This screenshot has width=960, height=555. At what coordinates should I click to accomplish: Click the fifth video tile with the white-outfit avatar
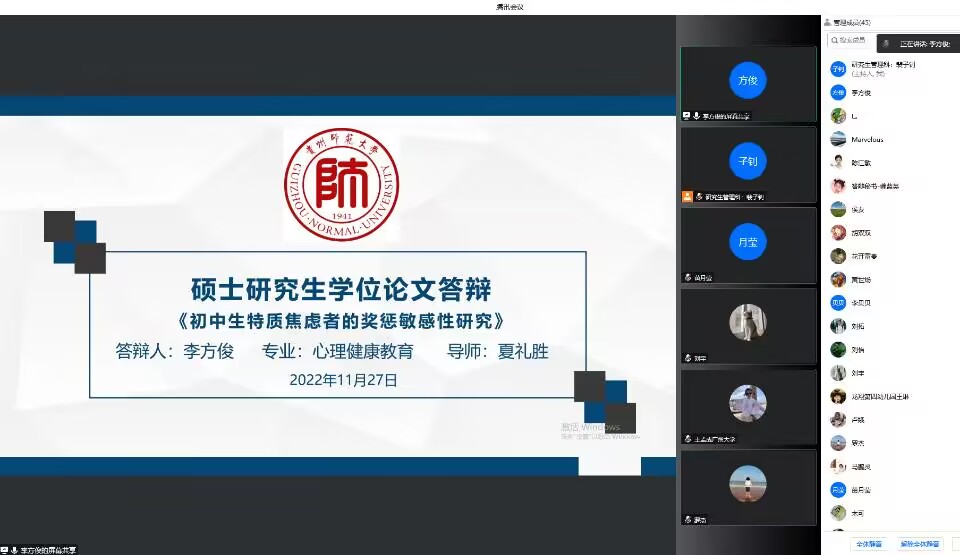[x=748, y=407]
